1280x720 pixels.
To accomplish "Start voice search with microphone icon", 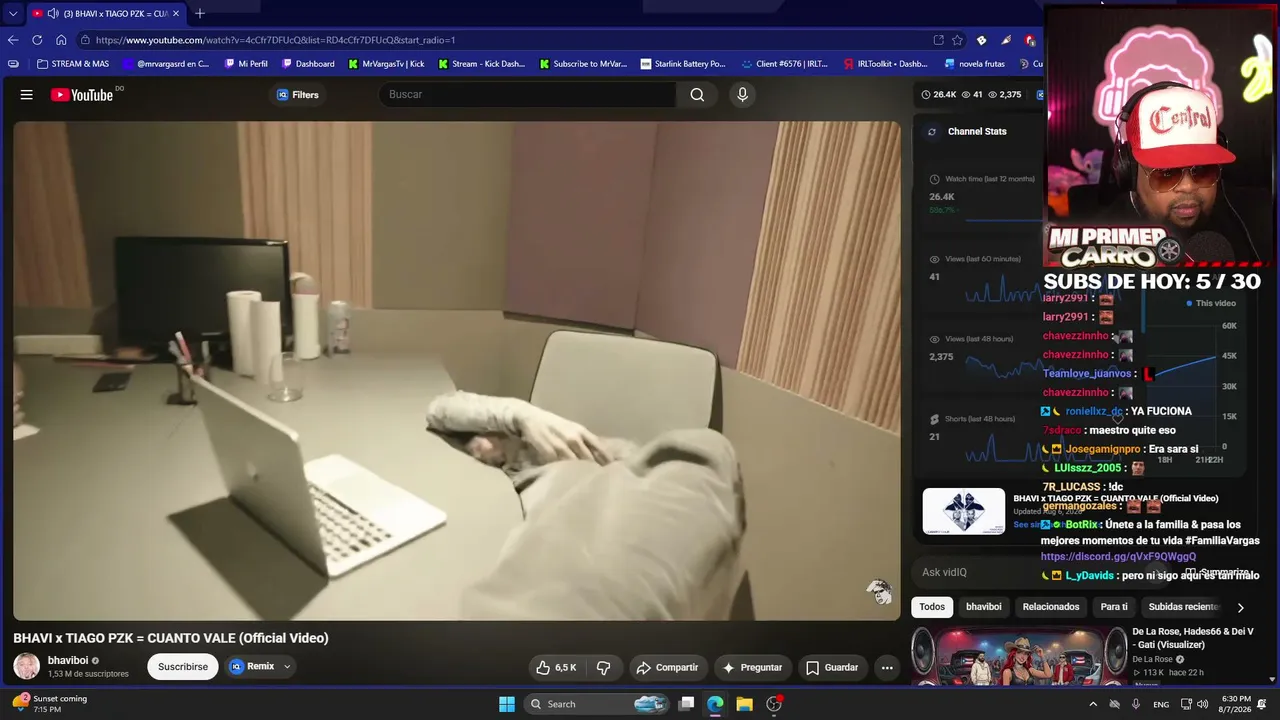I will [742, 95].
